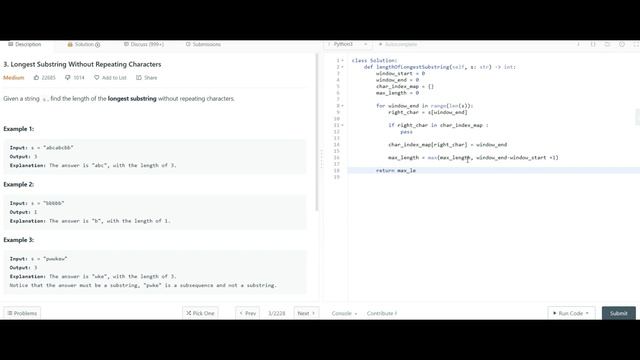Click the description panel scrollbar
Screen dimensions: 640x360
pyautogui.click(x=317, y=133)
